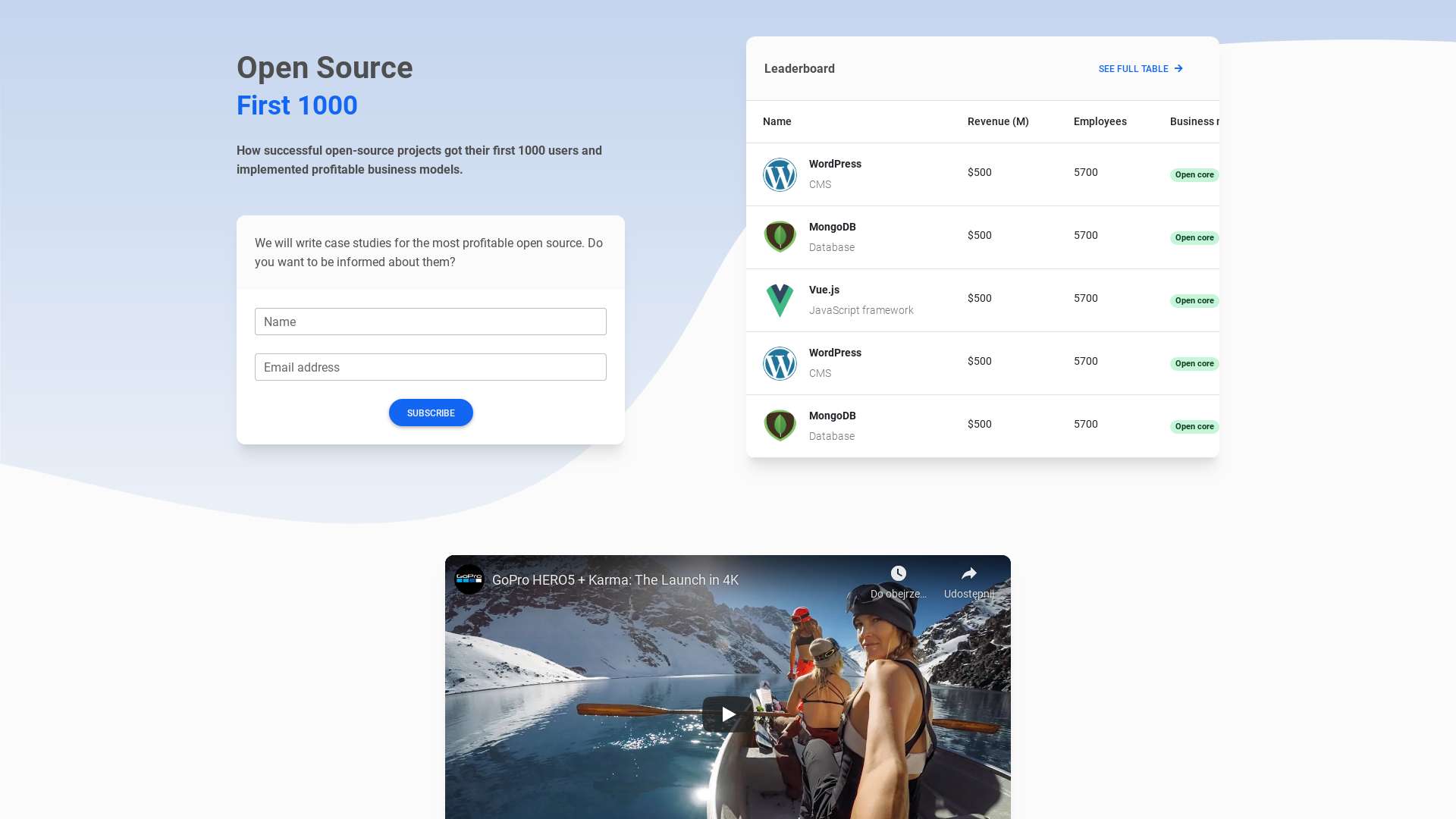Focus the Email address field
Image resolution: width=1456 pixels, height=819 pixels.
point(430,367)
